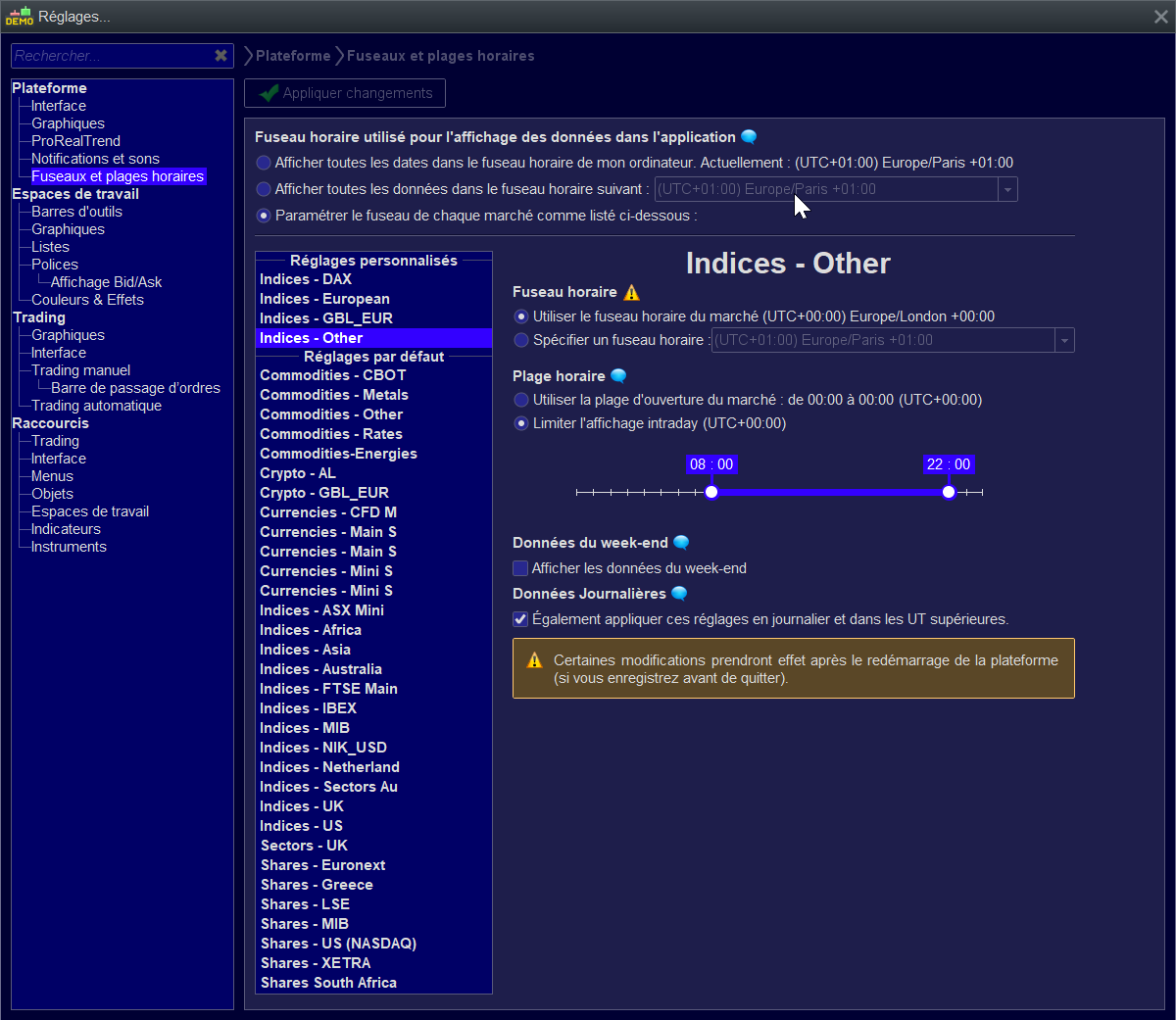The image size is (1176, 1020).
Task: Select 'Crypto - AL' in market list
Action: coord(373,473)
